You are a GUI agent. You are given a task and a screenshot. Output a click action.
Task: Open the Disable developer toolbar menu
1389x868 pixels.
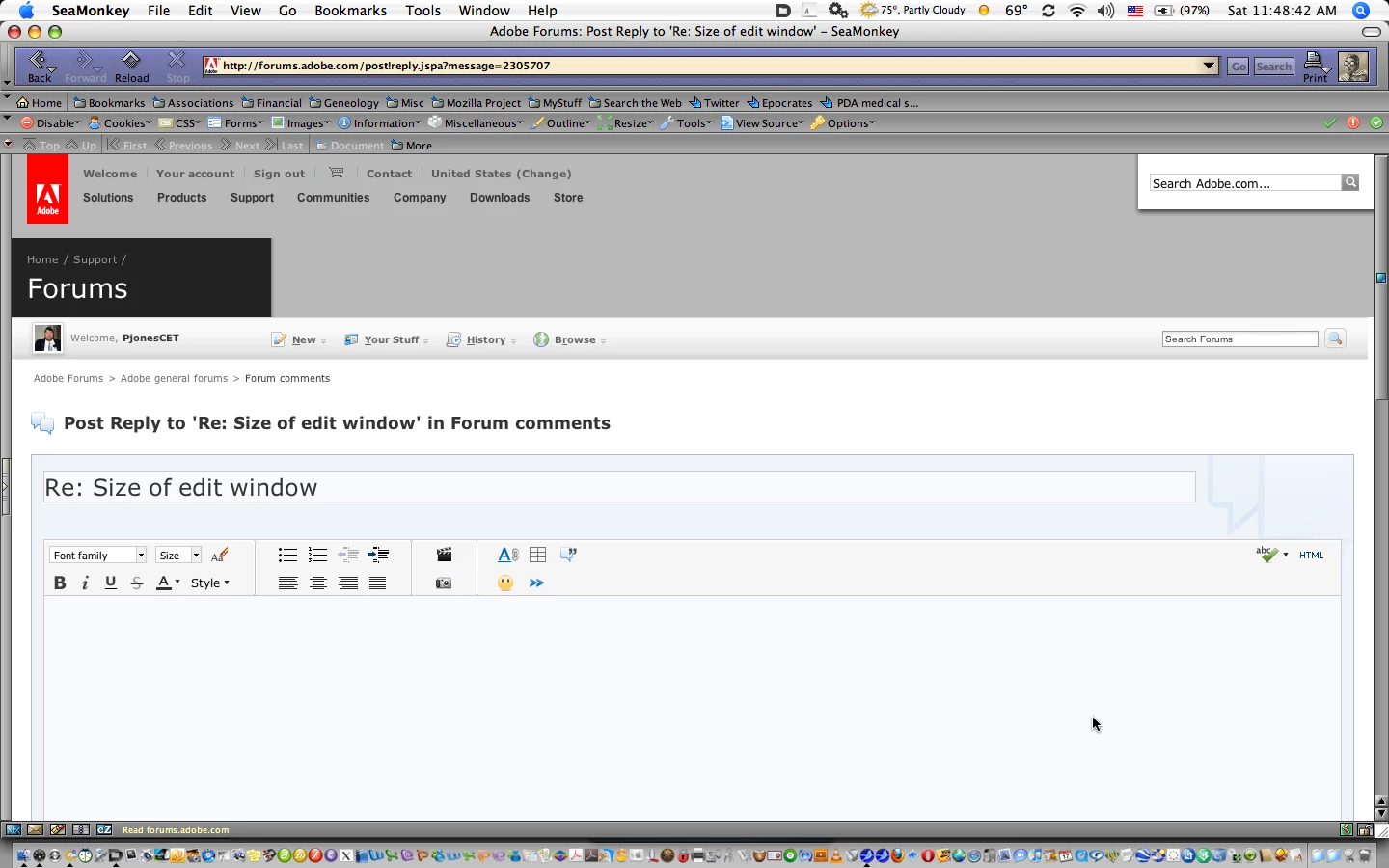[x=50, y=123]
